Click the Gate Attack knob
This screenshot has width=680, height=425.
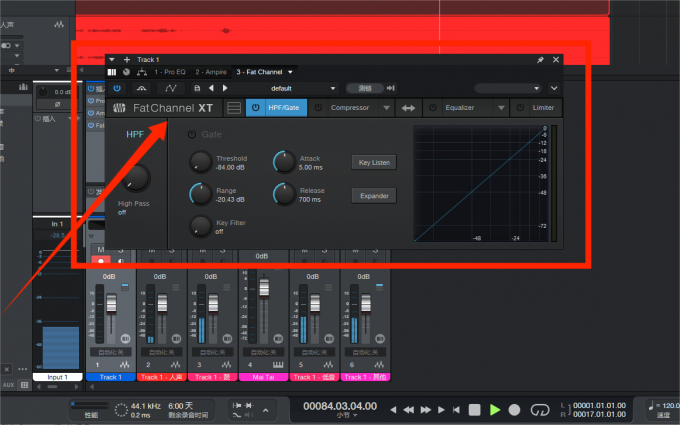click(284, 162)
